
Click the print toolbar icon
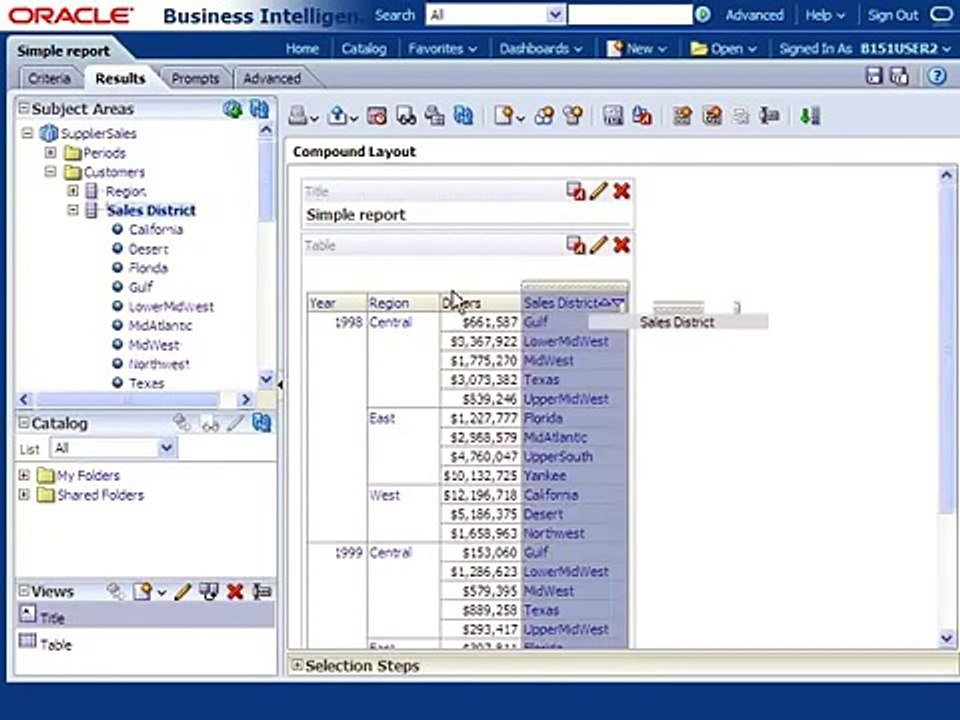[299, 115]
